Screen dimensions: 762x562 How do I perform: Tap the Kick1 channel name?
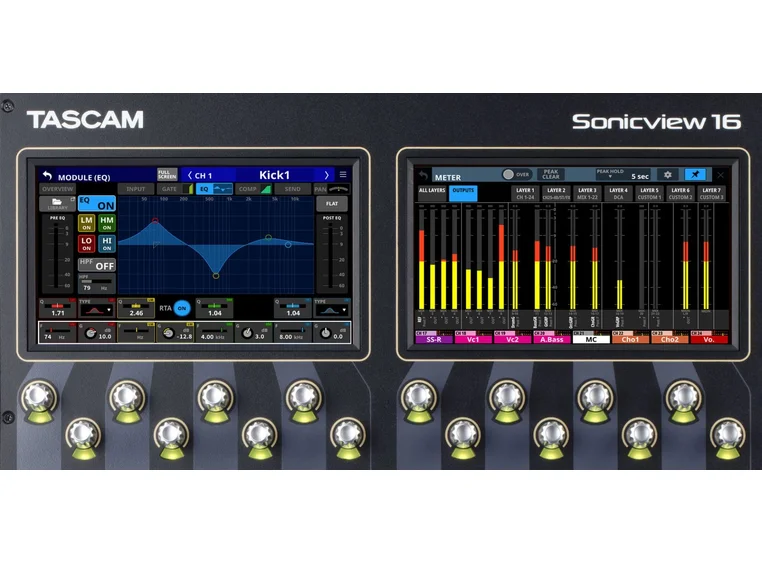(275, 175)
